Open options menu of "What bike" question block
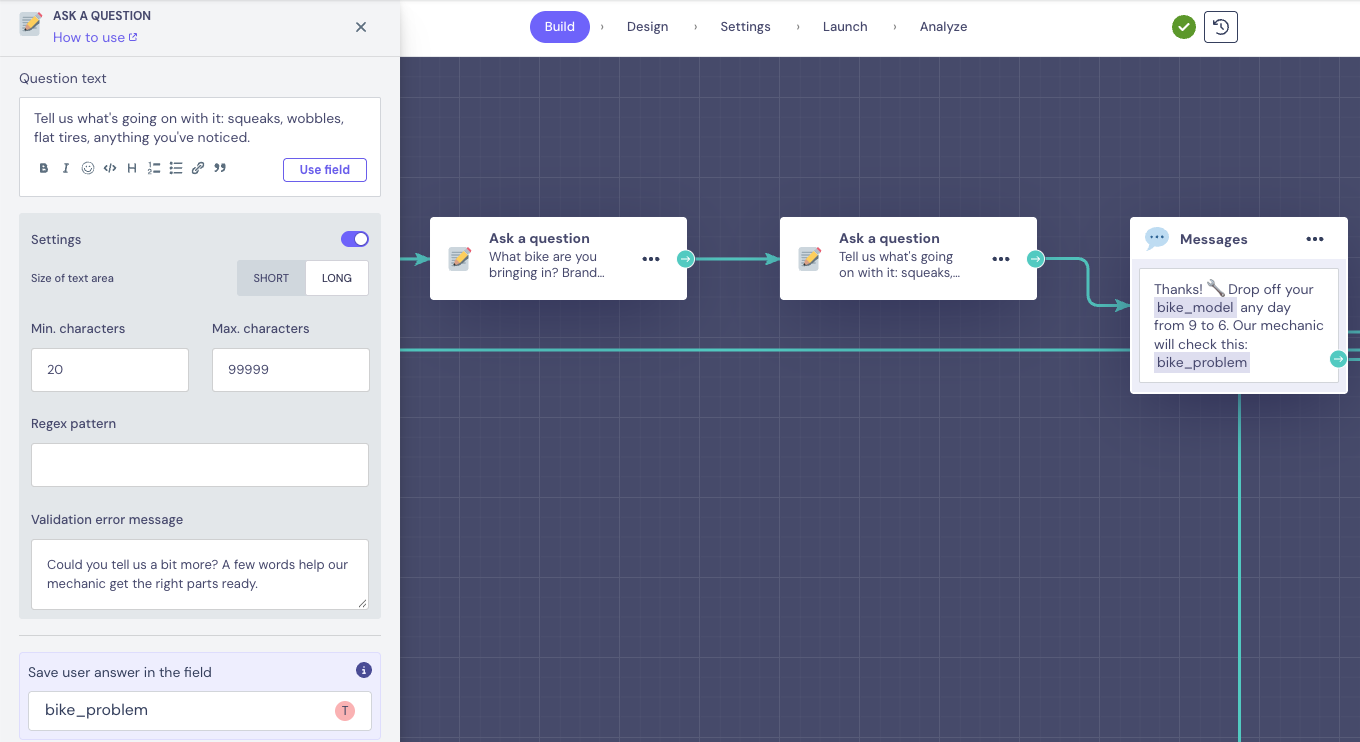1360x742 pixels. [651, 259]
